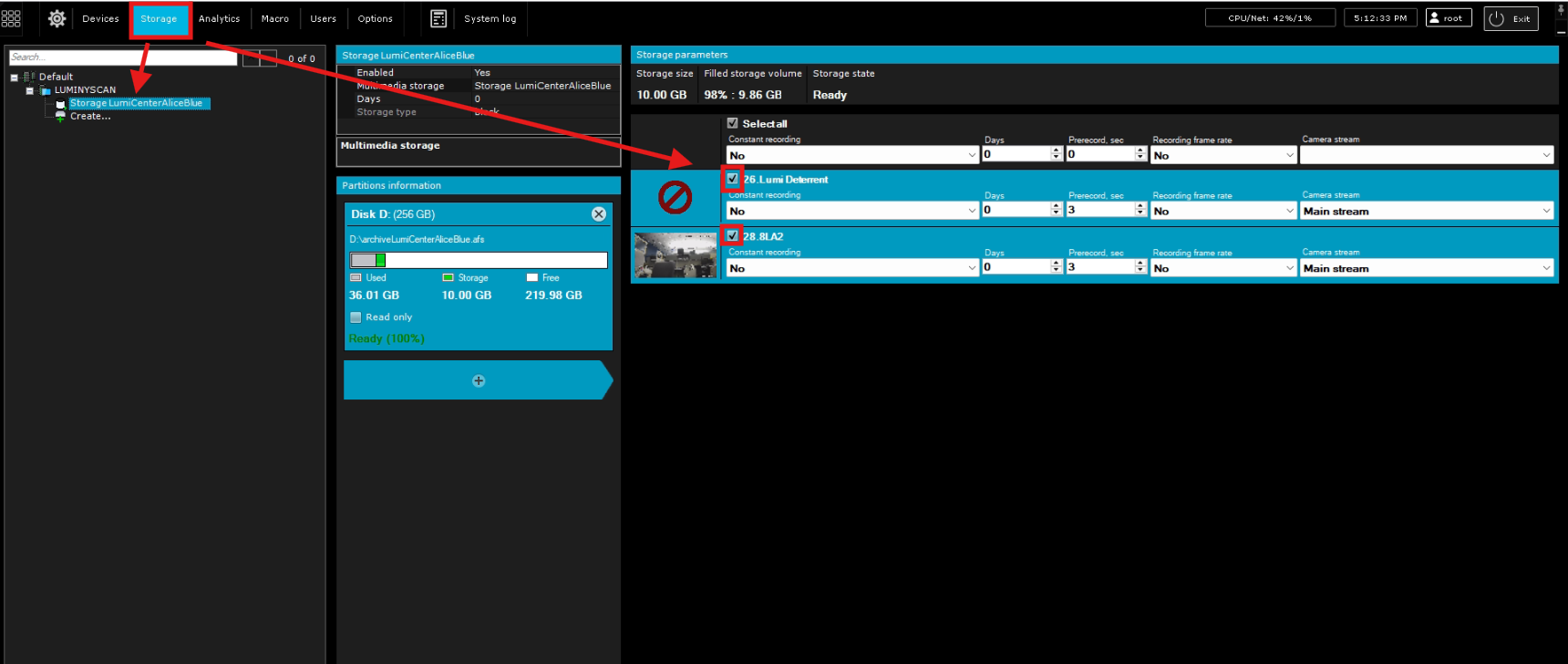Viewport: 1568px width, 664px height.
Task: Uncheck the Select all checkbox
Action: coord(732,123)
